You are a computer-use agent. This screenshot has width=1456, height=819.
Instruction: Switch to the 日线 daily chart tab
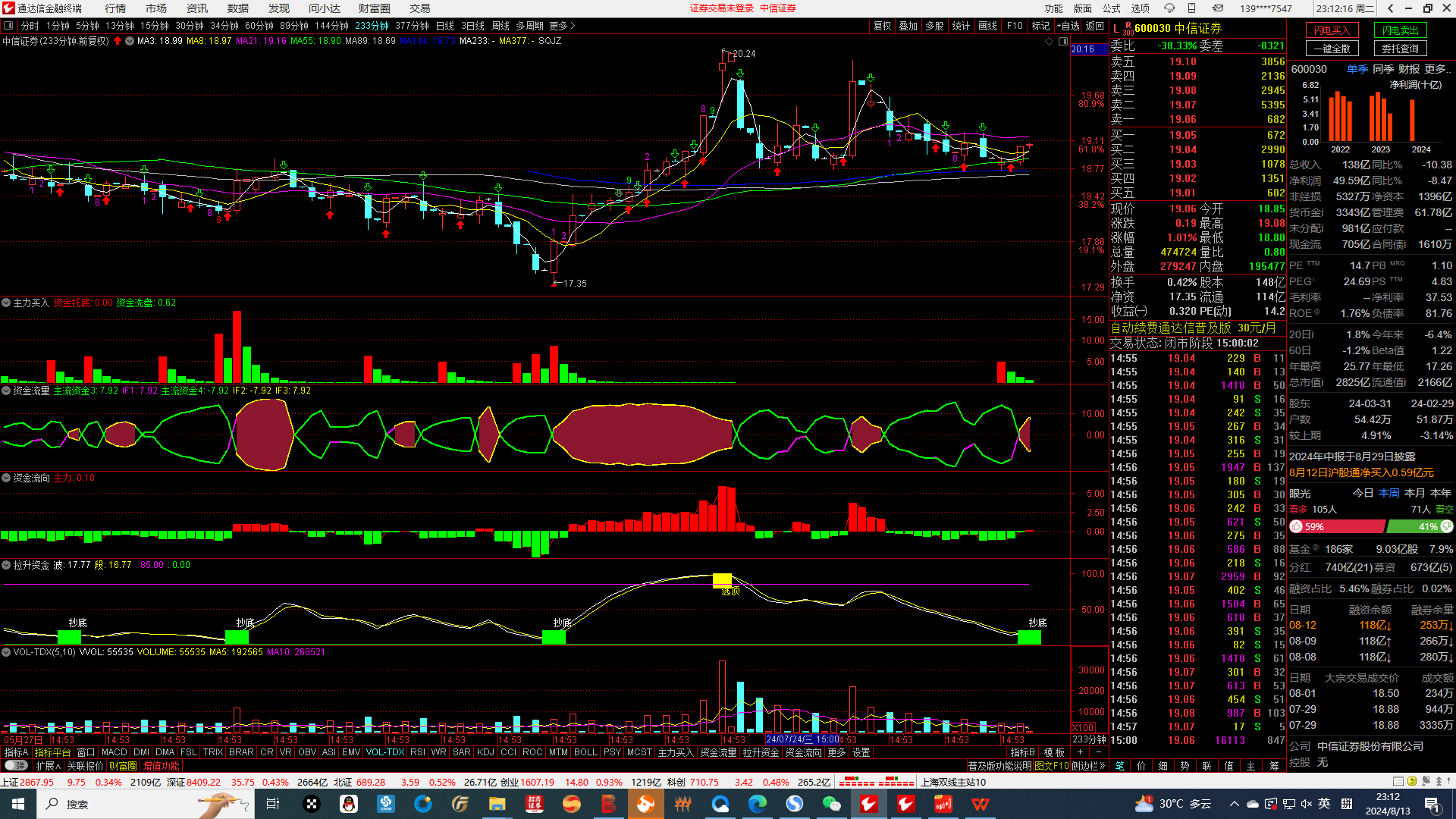(445, 26)
